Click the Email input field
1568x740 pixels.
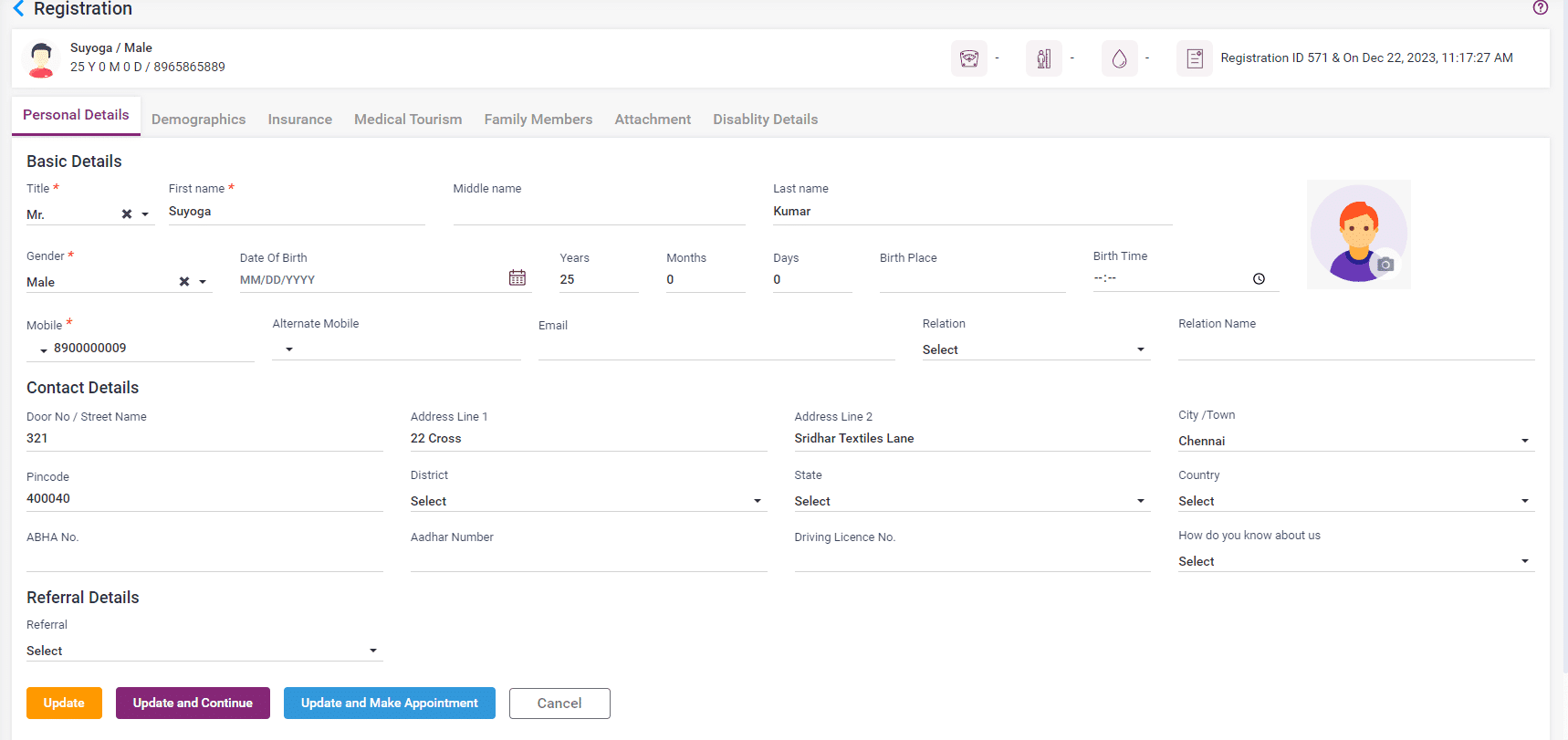point(716,349)
